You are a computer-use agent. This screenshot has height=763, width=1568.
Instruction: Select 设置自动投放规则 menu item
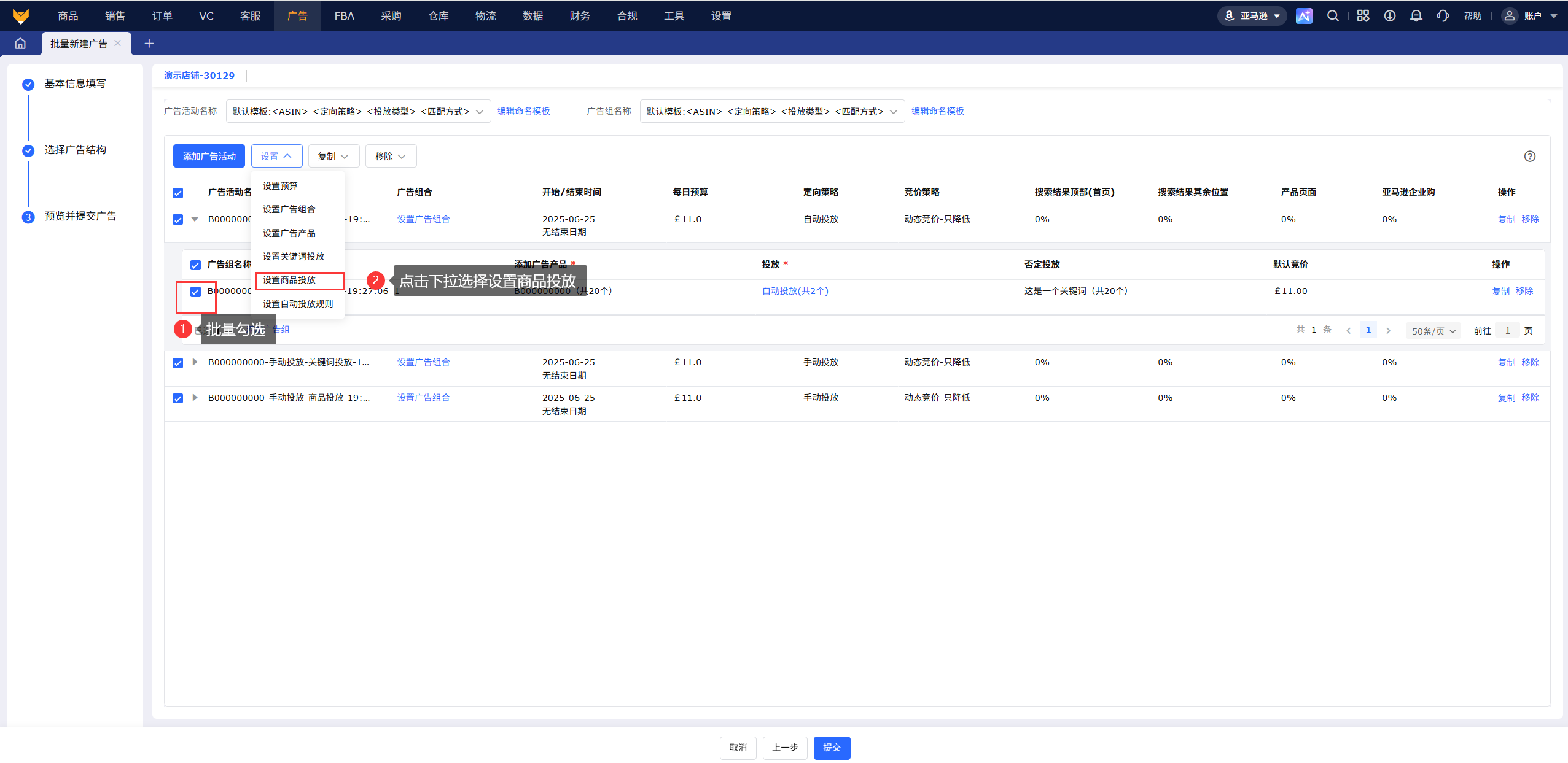[x=297, y=304]
